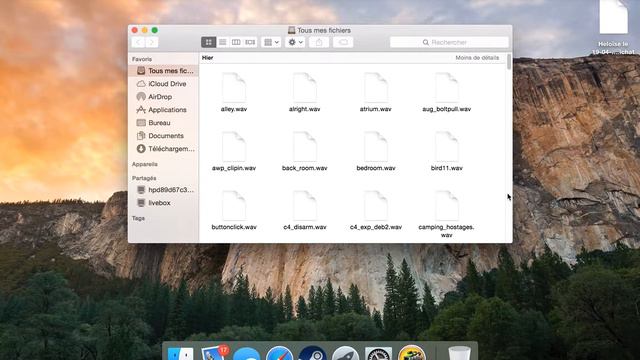640x360 pixels.
Task: Click the Favoris section header
Action: click(142, 59)
